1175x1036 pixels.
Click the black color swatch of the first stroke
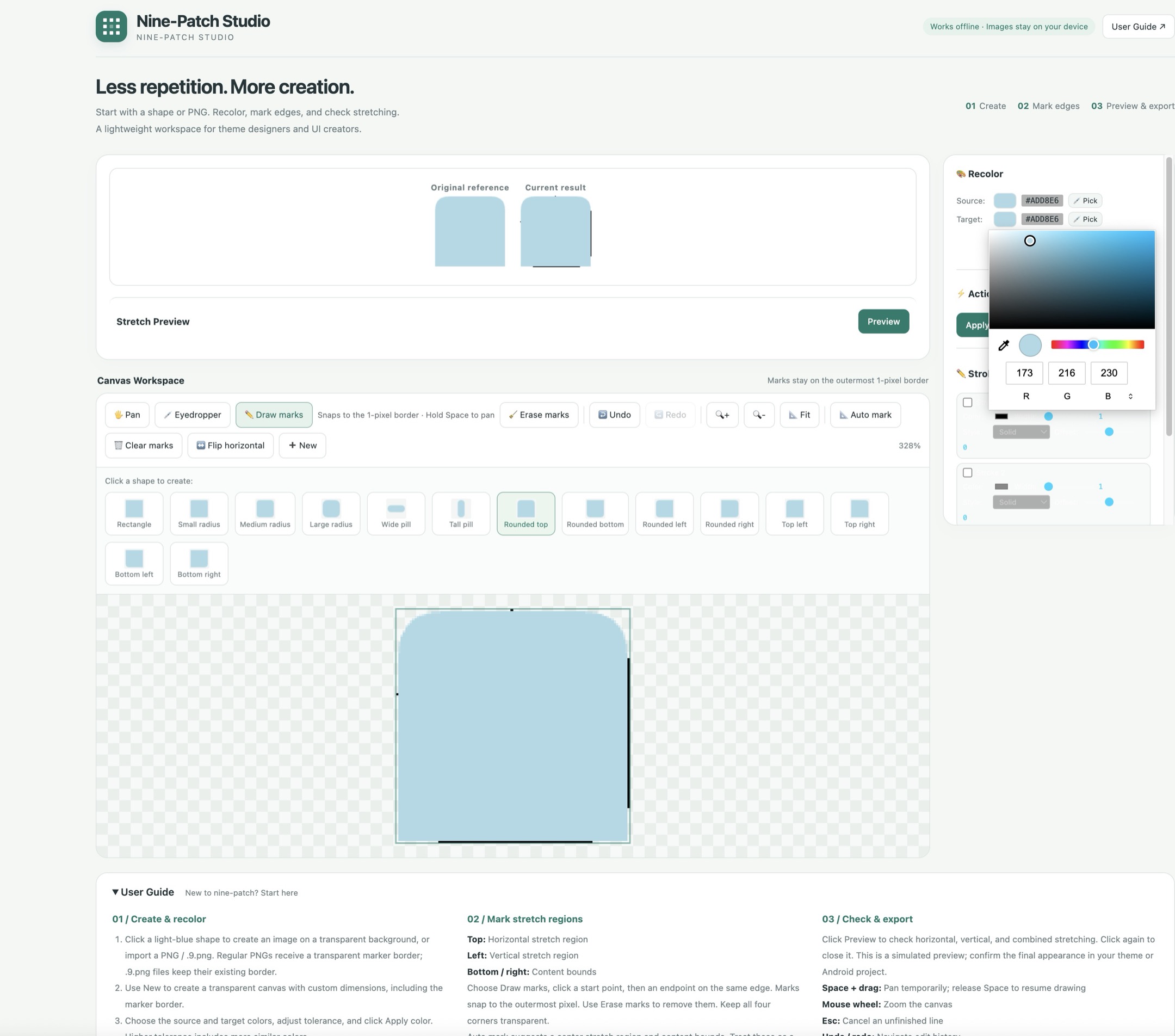coord(1001,416)
